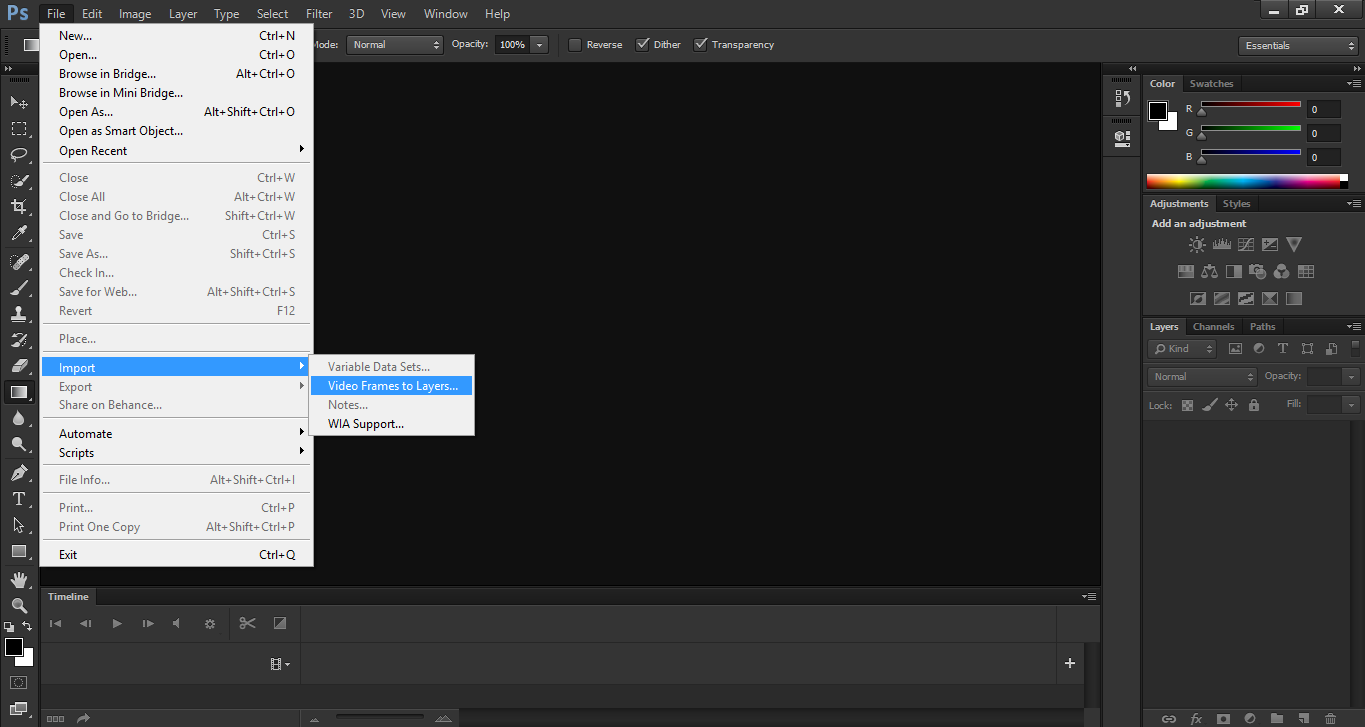Open the Essentials workspace dropdown
Image resolution: width=1365 pixels, height=727 pixels.
pyautogui.click(x=1297, y=45)
